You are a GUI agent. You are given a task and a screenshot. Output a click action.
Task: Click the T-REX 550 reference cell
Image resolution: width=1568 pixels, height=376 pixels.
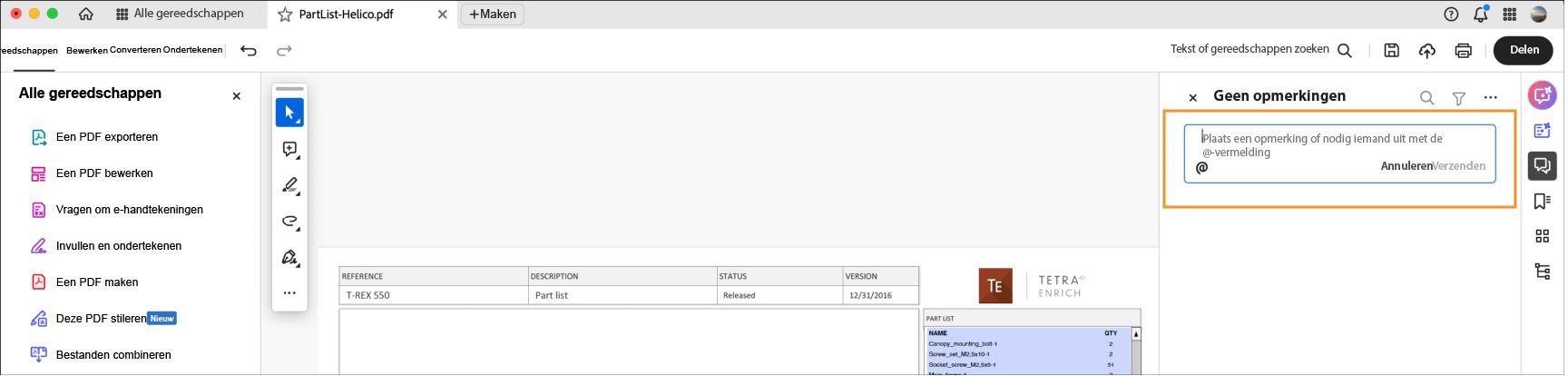tap(434, 295)
